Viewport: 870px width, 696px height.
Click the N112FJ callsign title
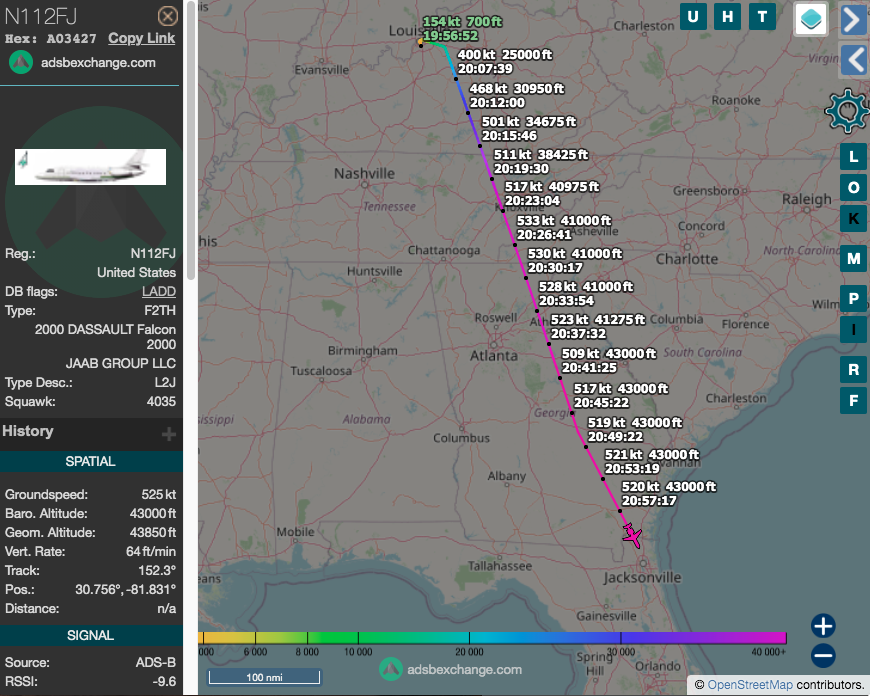[41, 17]
